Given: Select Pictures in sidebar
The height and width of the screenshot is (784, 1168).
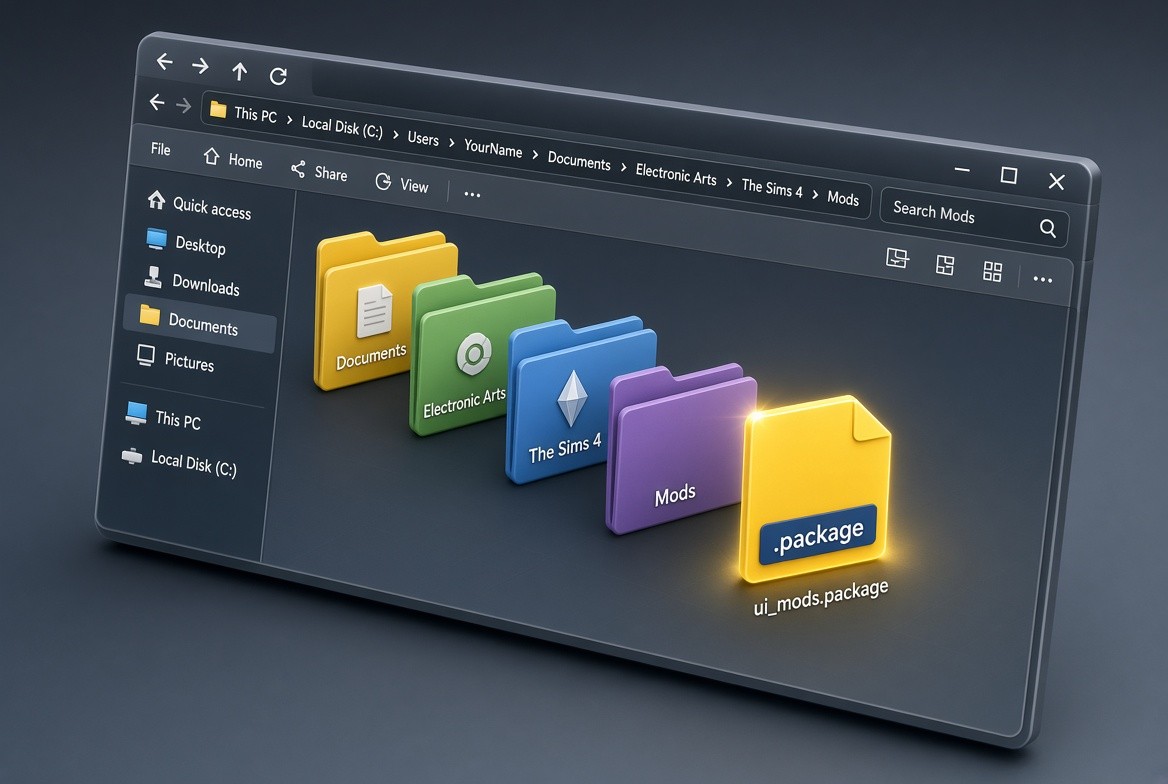Looking at the screenshot, I should click(x=175, y=359).
